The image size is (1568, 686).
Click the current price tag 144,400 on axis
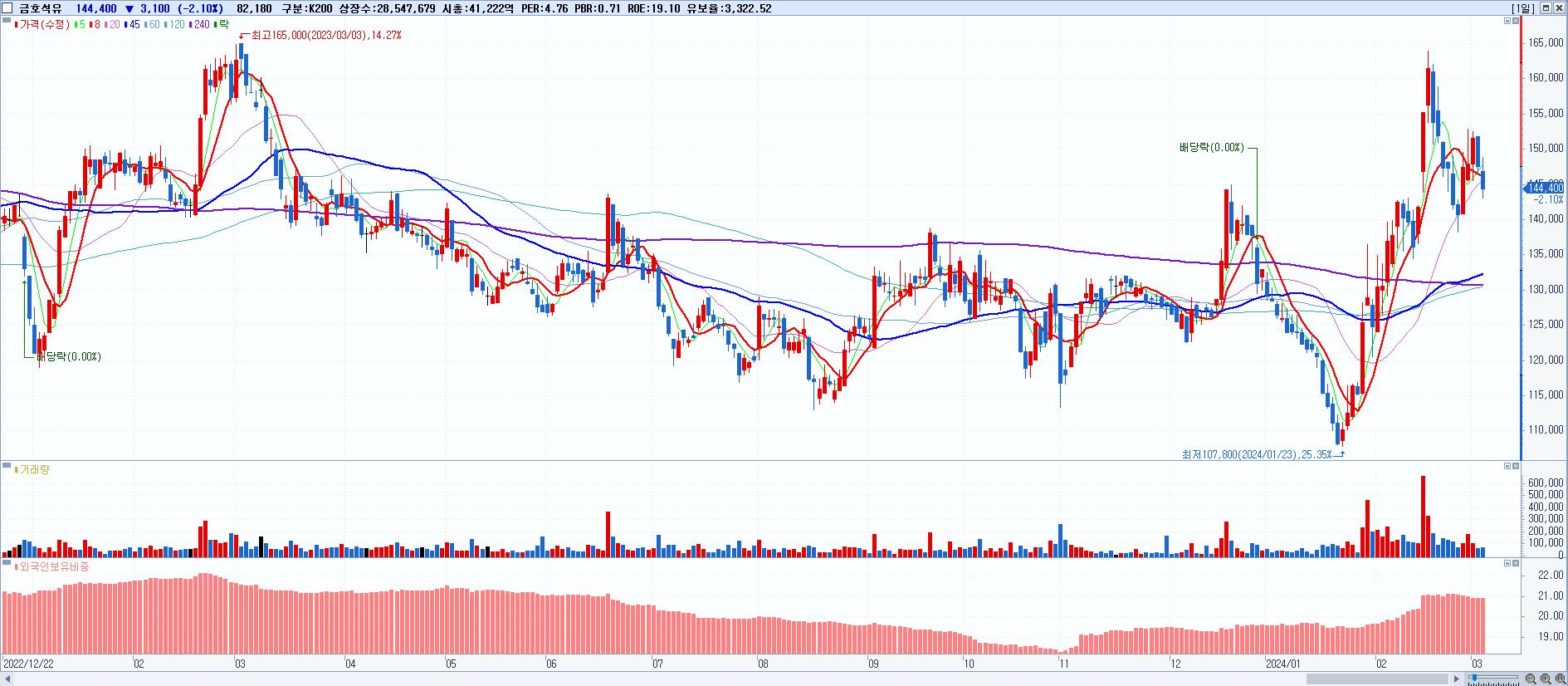tap(1545, 189)
